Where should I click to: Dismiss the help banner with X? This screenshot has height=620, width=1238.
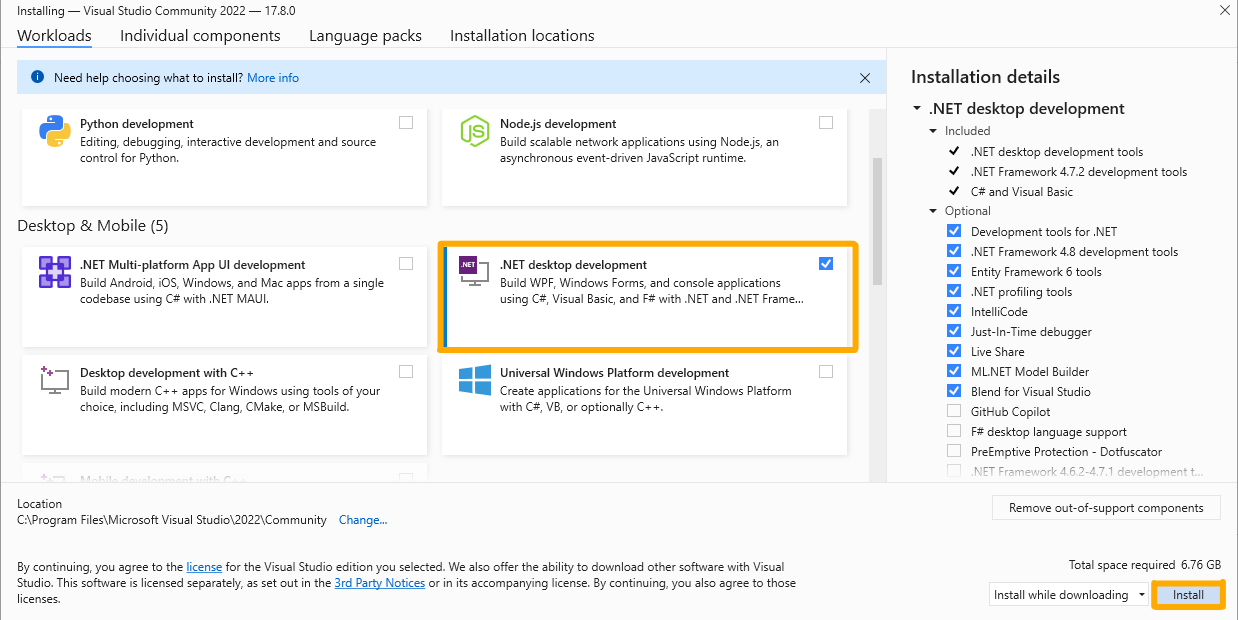[865, 77]
